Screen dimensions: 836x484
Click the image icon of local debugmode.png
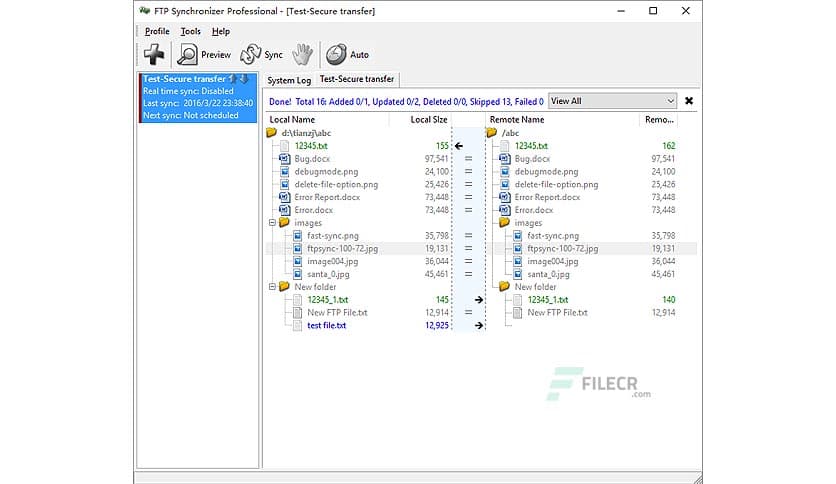coord(284,171)
